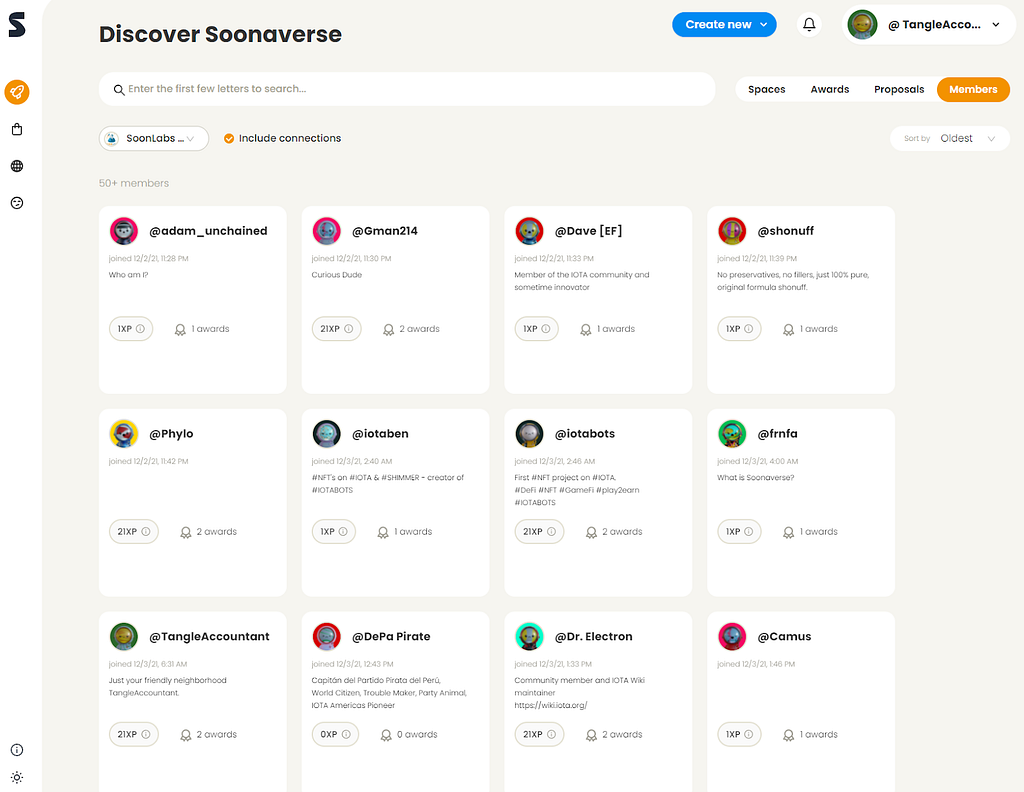Focus the search input field
The width and height of the screenshot is (1024, 792).
407,89
